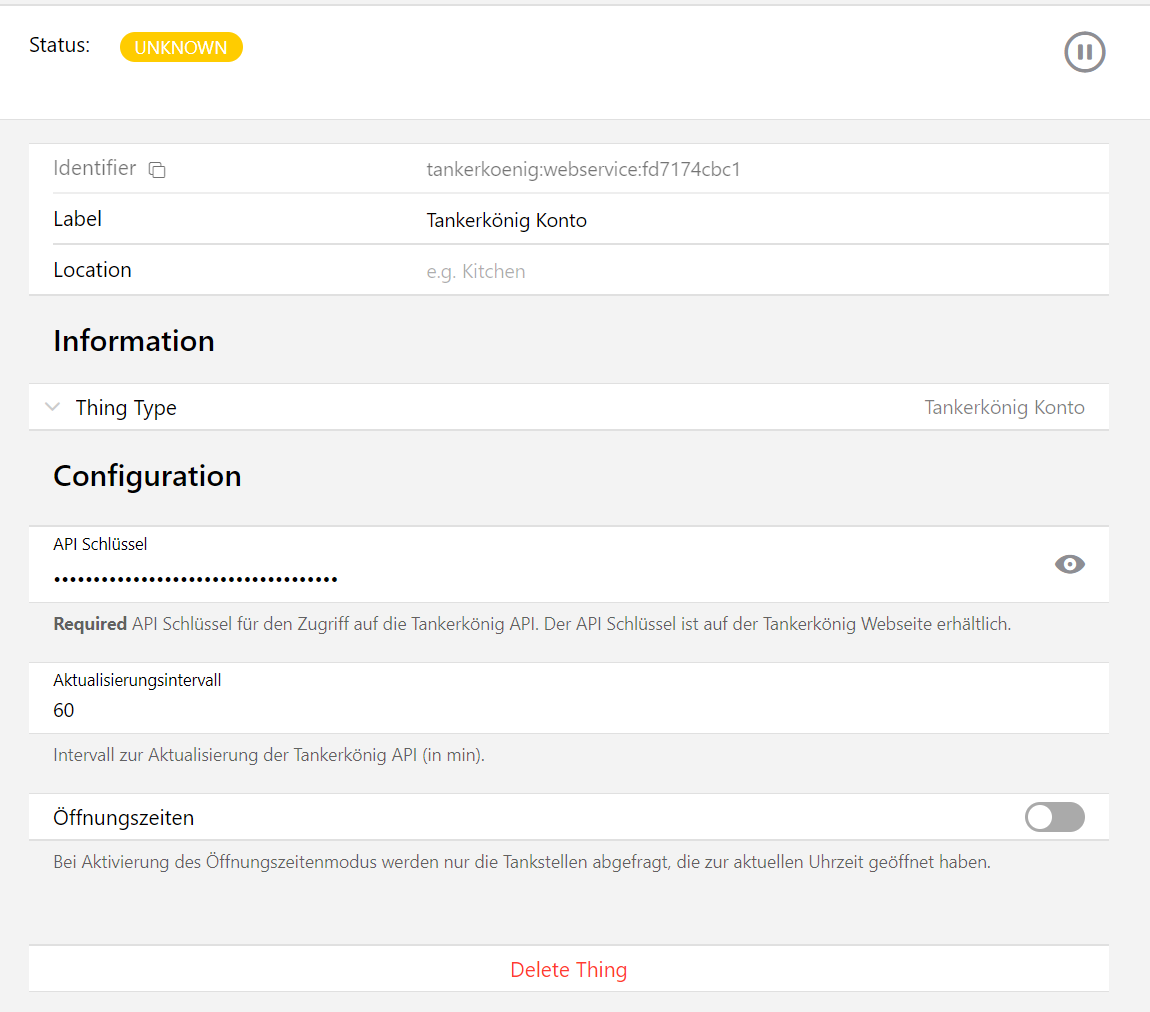Click the Intervall zur Aktualisierung description
The image size is (1150, 1012).
click(269, 755)
